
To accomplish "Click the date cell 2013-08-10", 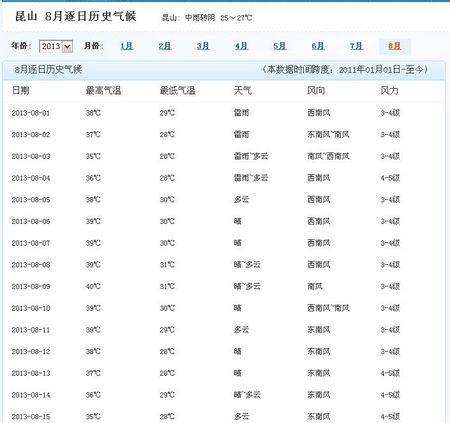I will 31,308.
